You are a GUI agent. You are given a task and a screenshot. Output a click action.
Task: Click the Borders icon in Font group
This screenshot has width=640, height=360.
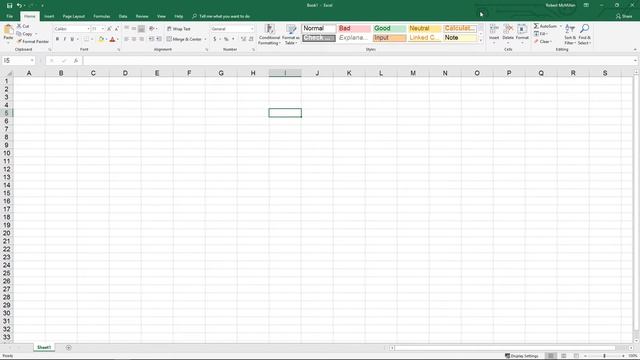point(86,39)
